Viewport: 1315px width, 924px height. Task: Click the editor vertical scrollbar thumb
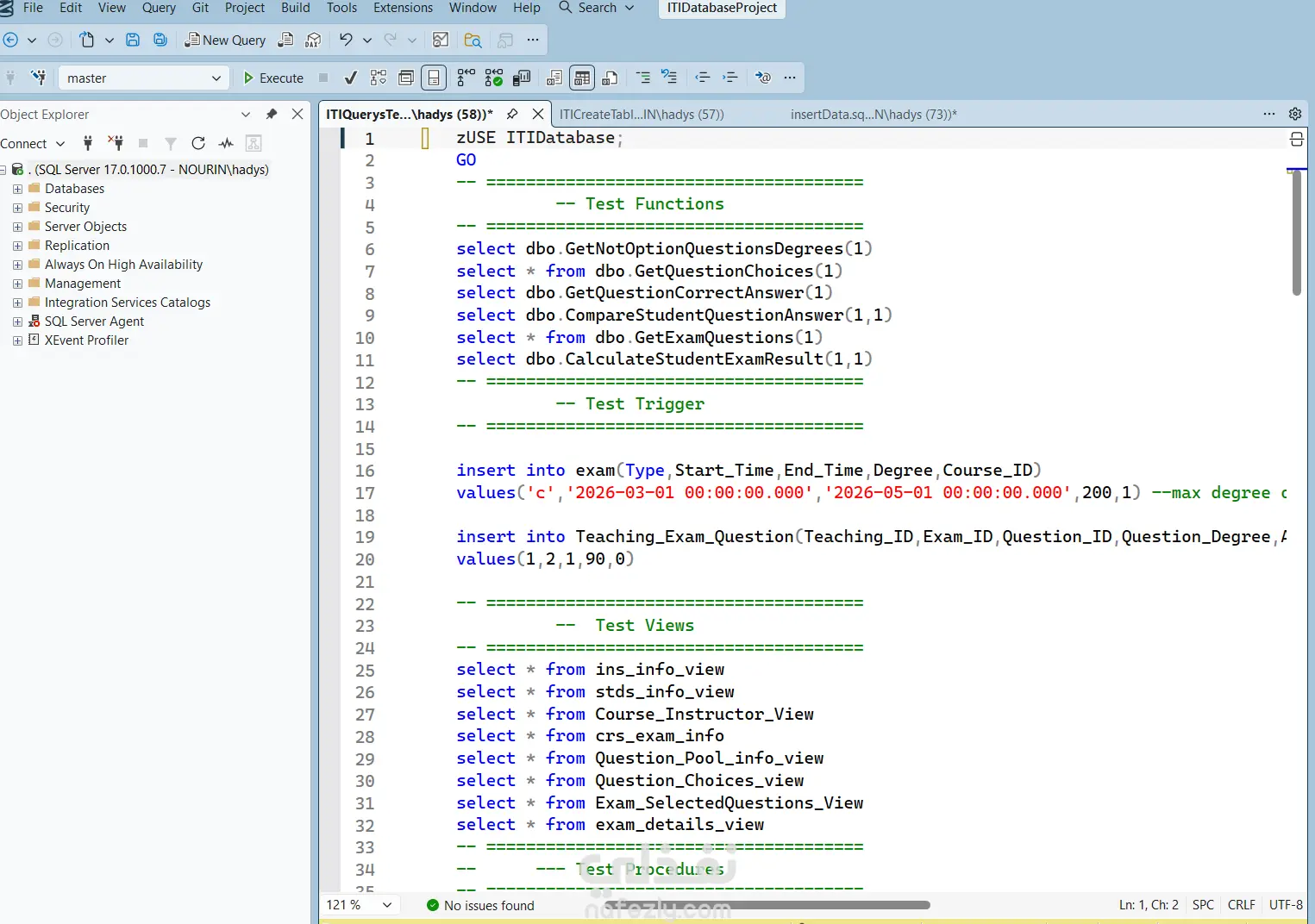1297,233
